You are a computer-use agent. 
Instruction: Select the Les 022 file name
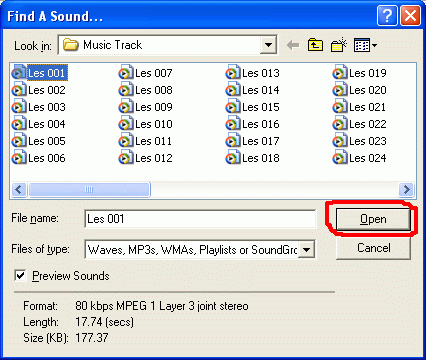(x=368, y=124)
